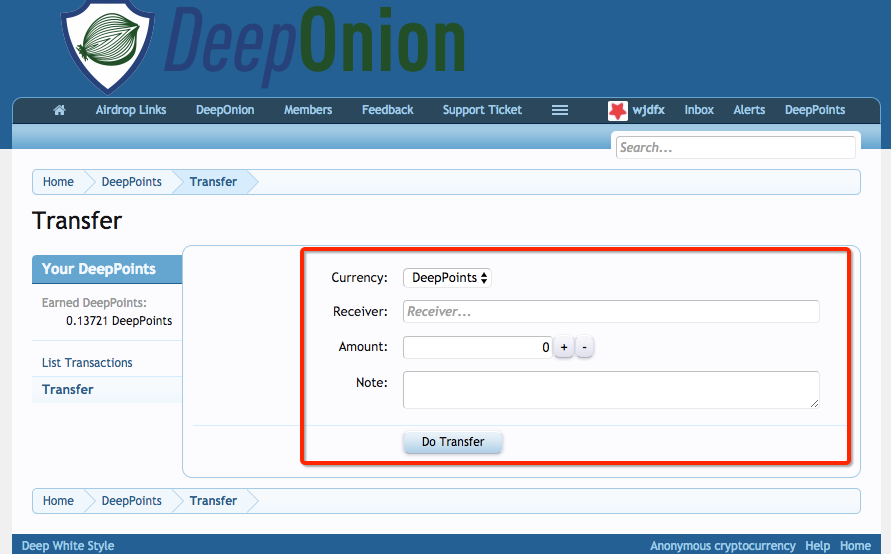The width and height of the screenshot is (891, 554).
Task: Click into the Amount field
Action: click(477, 347)
